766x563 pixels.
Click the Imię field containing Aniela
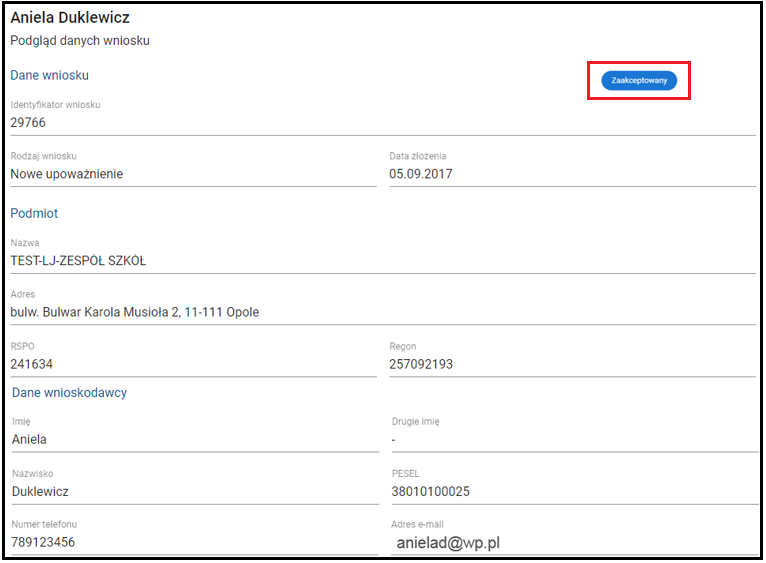194,439
